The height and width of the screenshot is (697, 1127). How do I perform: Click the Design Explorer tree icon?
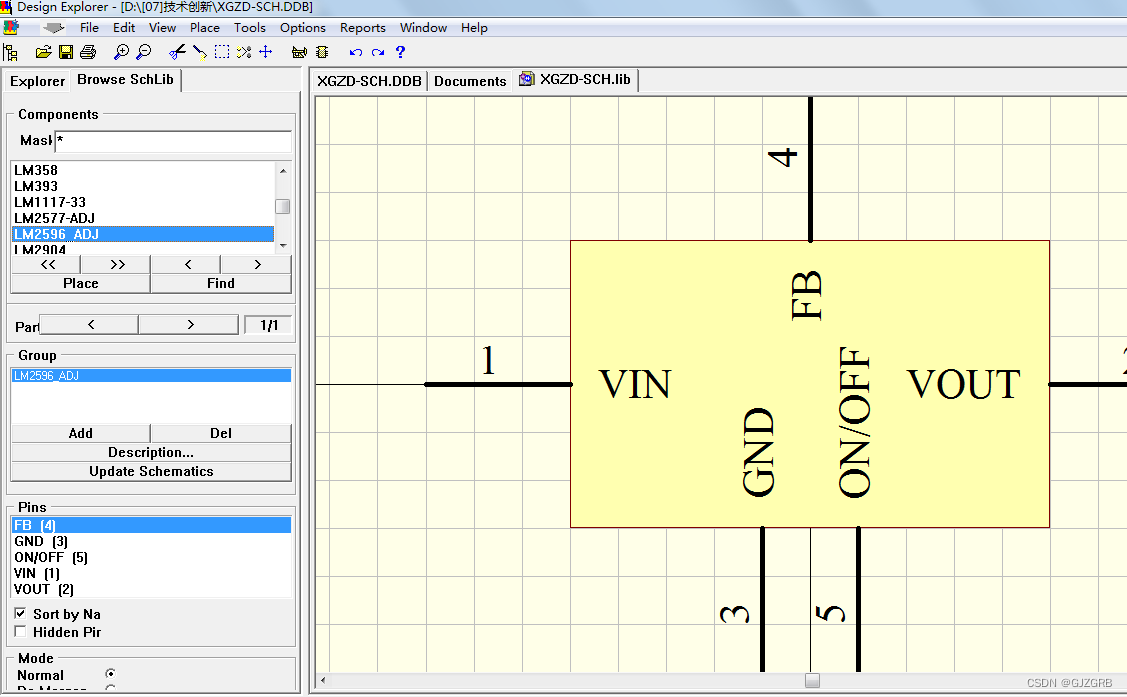point(11,52)
